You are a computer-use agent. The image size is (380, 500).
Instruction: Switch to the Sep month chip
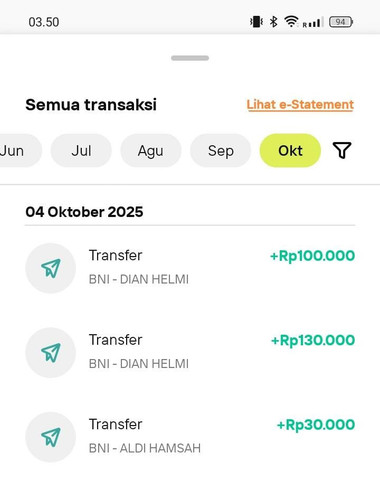tap(220, 151)
